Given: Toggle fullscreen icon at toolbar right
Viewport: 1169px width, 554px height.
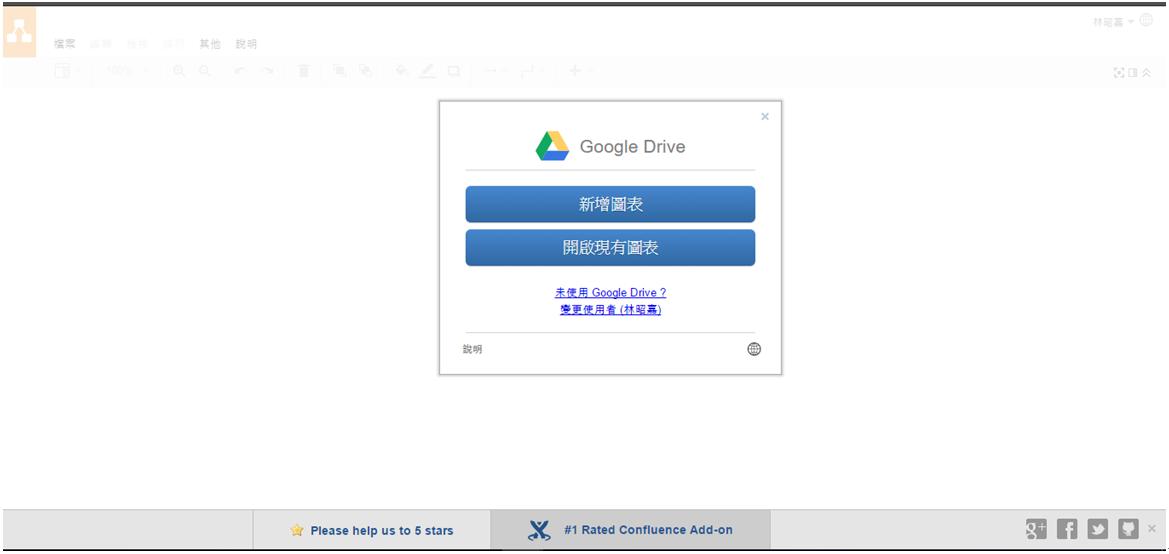Looking at the screenshot, I should click(x=1118, y=72).
